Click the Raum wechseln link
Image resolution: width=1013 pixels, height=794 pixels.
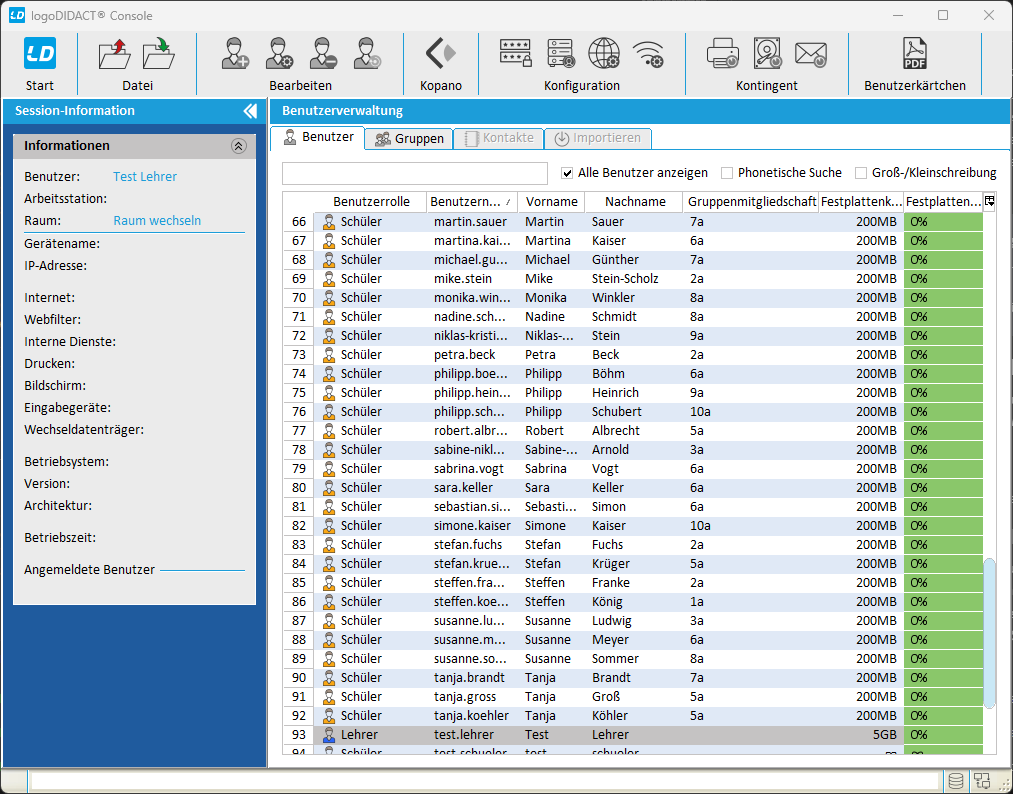click(x=157, y=220)
